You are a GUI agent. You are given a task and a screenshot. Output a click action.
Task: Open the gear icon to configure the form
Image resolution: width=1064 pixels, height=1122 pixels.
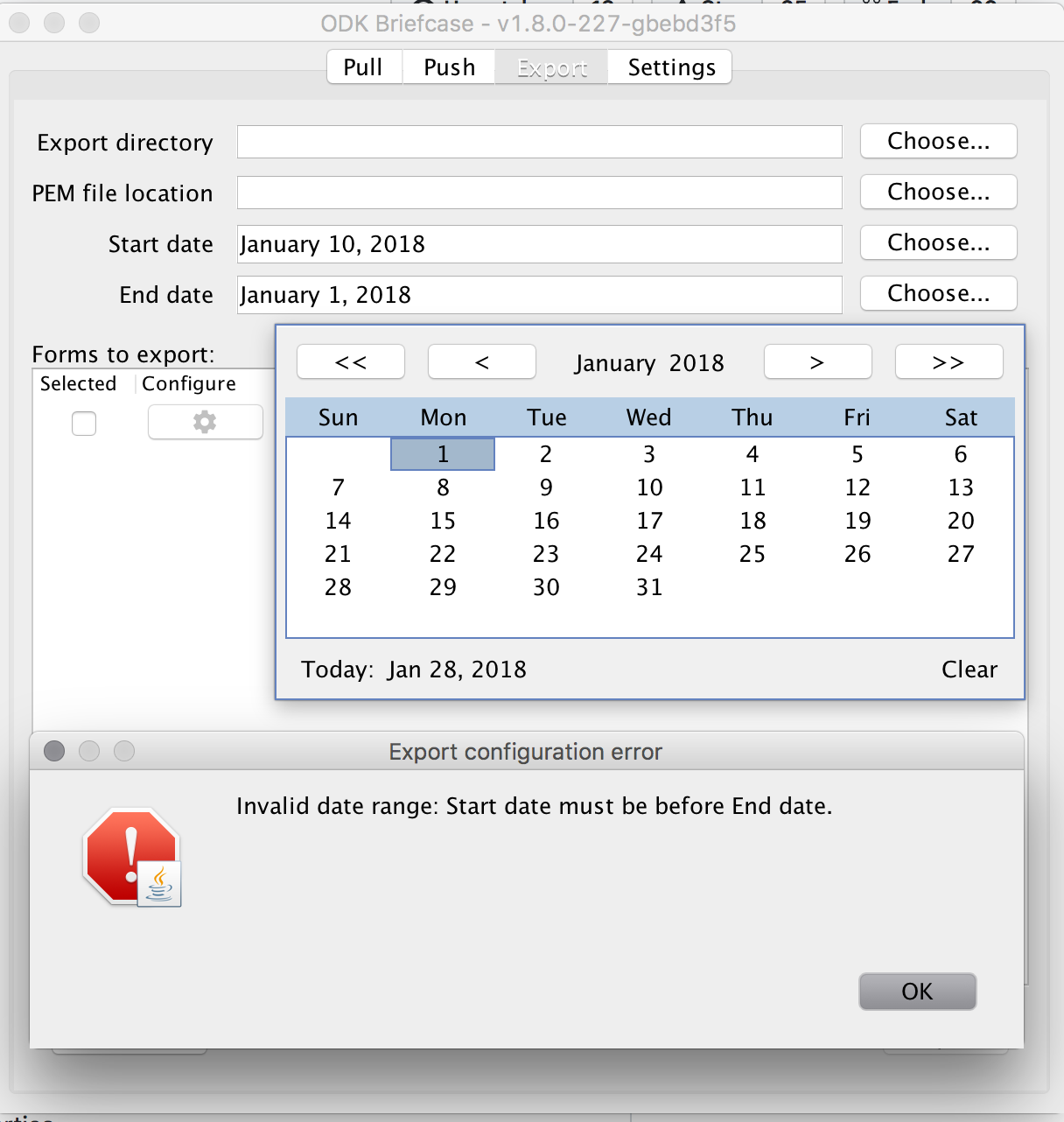pyautogui.click(x=205, y=422)
